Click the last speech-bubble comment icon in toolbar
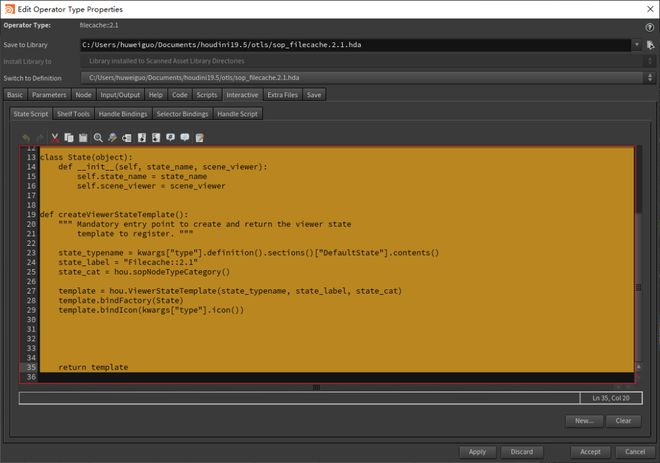Screen dimensions: 660x463 pos(185,136)
